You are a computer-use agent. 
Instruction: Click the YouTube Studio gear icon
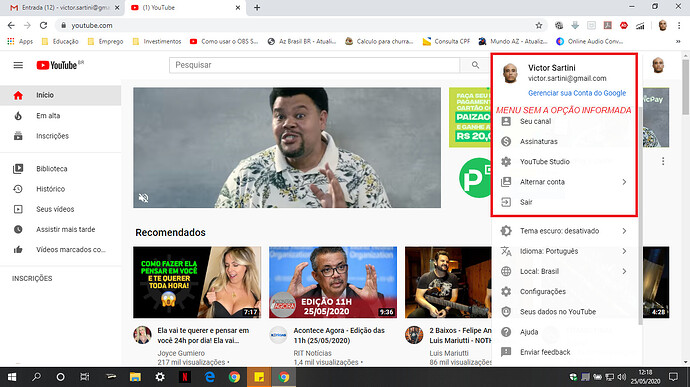click(x=506, y=162)
